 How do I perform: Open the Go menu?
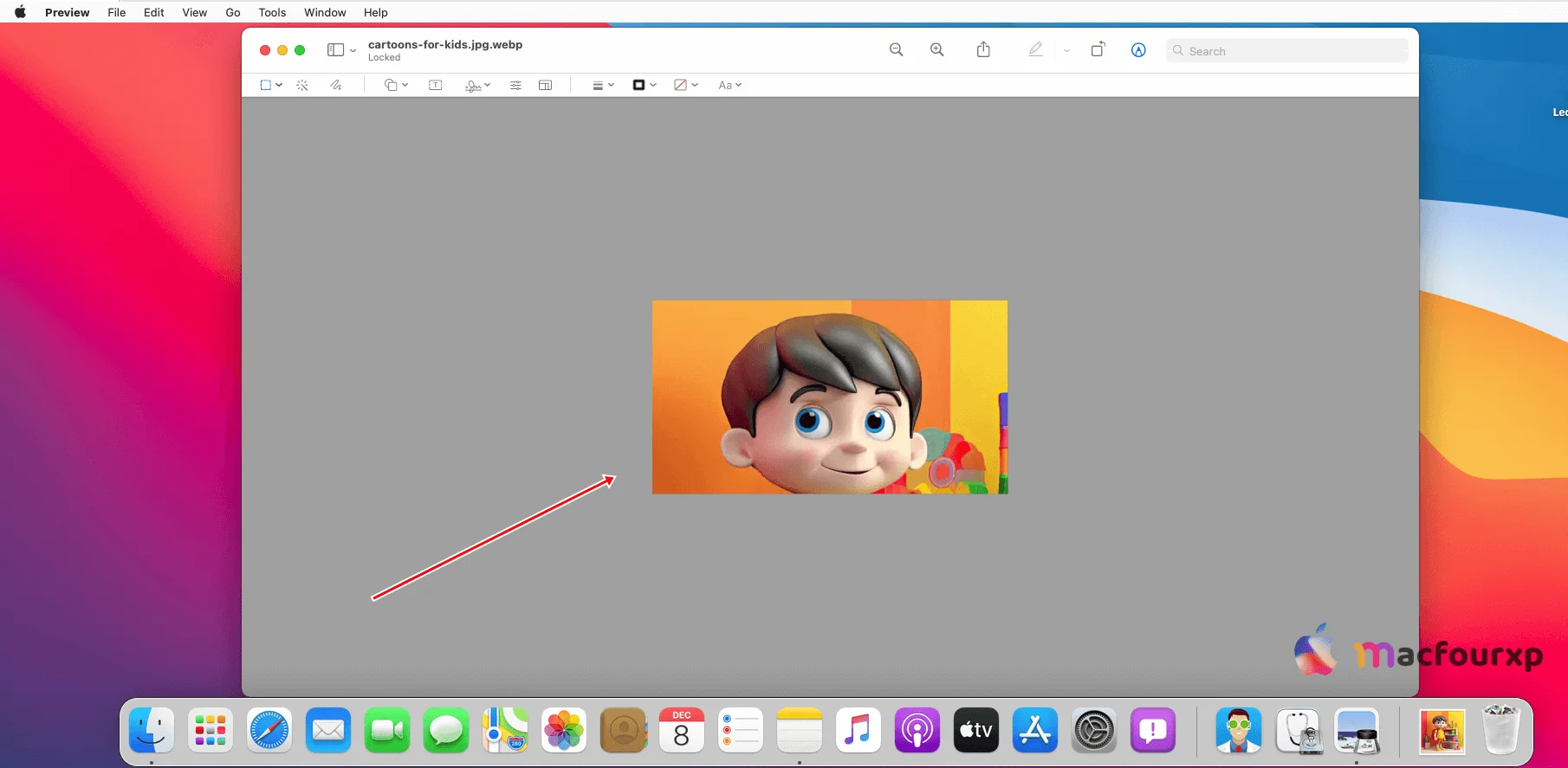[x=233, y=12]
